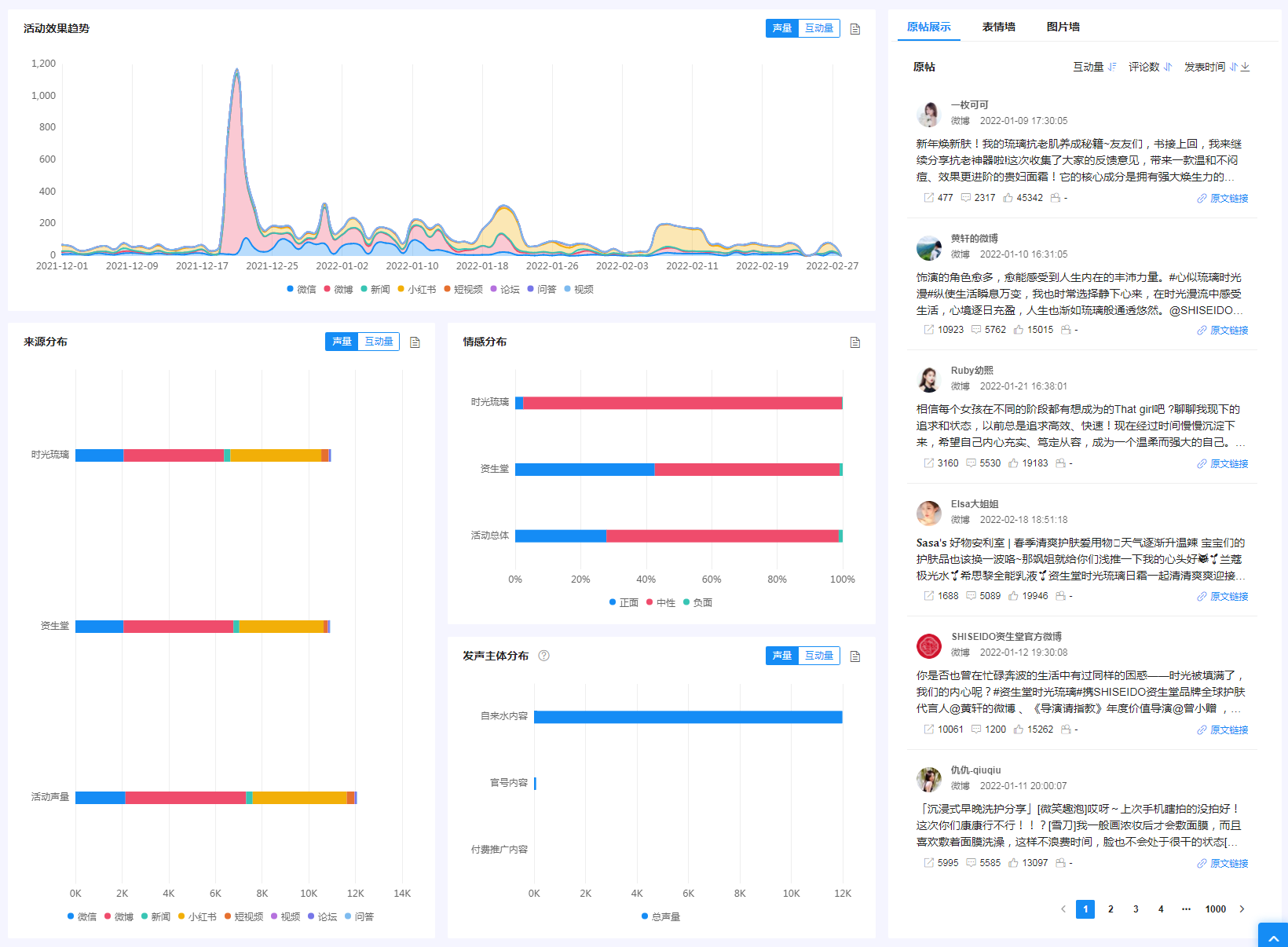The height and width of the screenshot is (947, 1288).
Task: Select page 1 in pagination
Action: [x=1085, y=909]
